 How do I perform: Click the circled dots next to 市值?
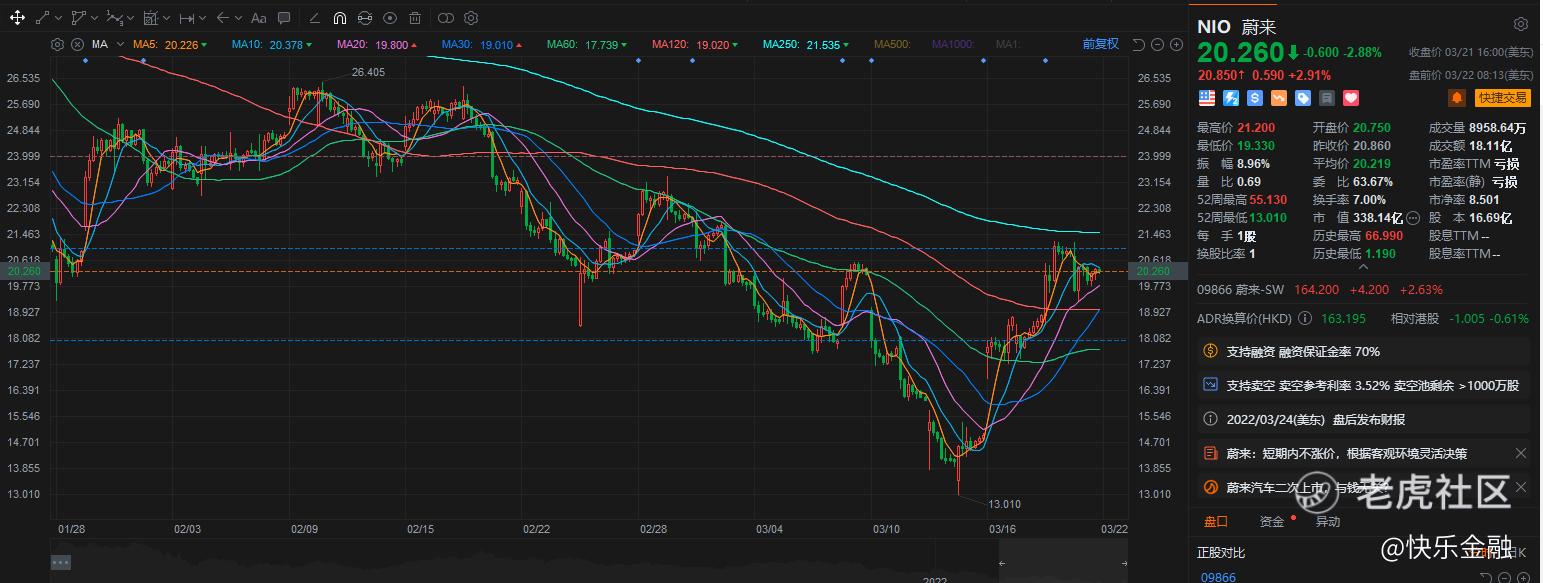(x=1412, y=217)
